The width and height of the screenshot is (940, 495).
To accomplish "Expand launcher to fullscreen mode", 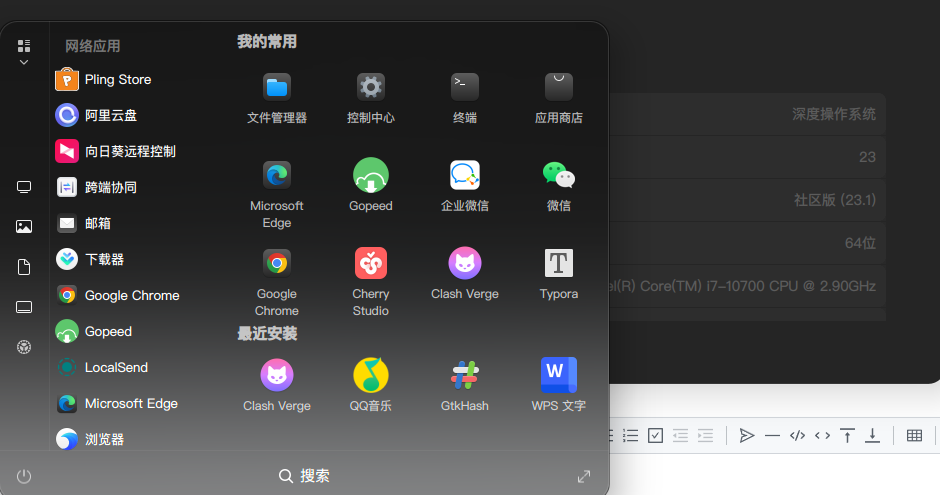I will [x=584, y=476].
